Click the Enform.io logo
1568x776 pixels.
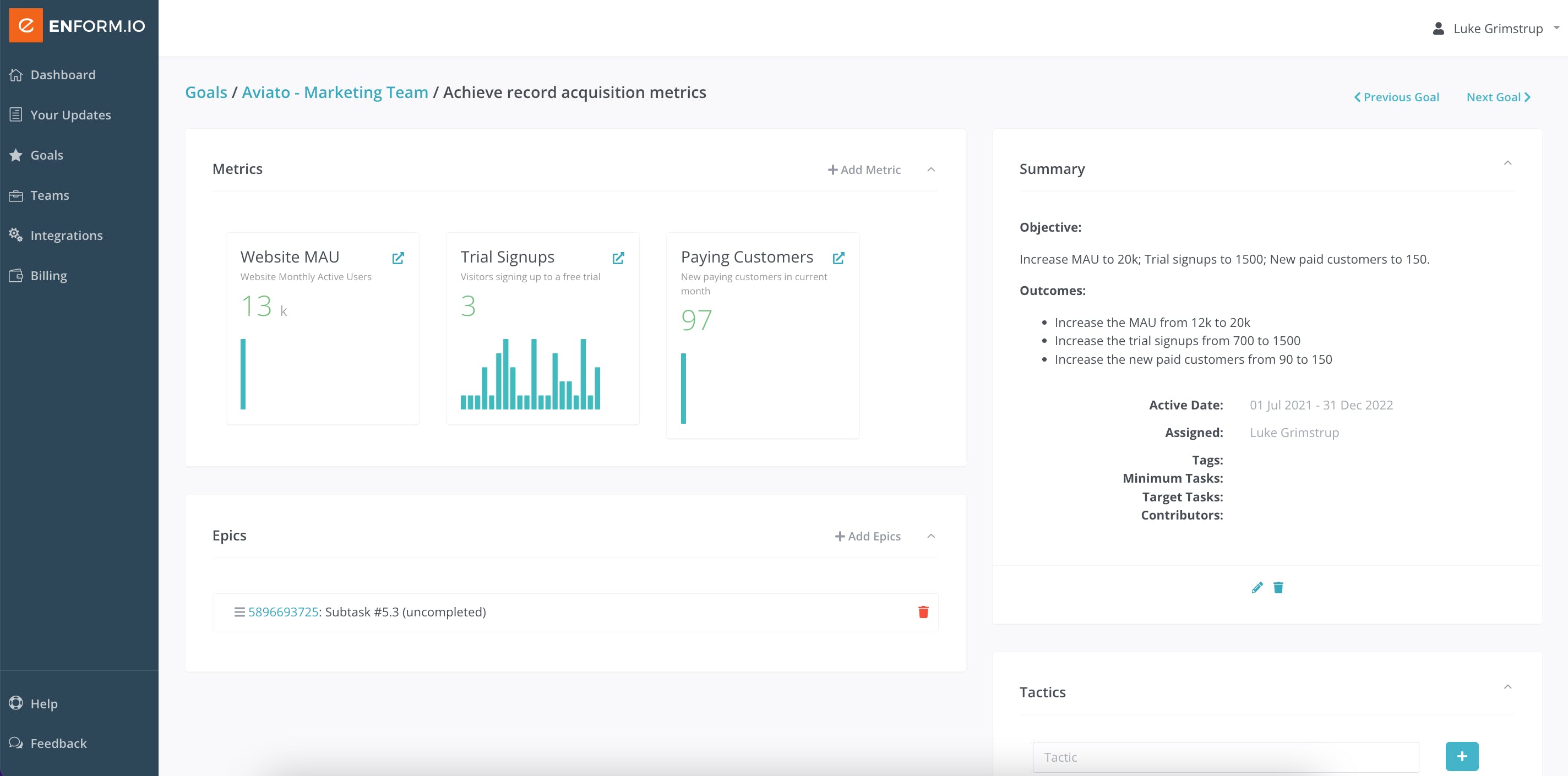click(x=77, y=25)
